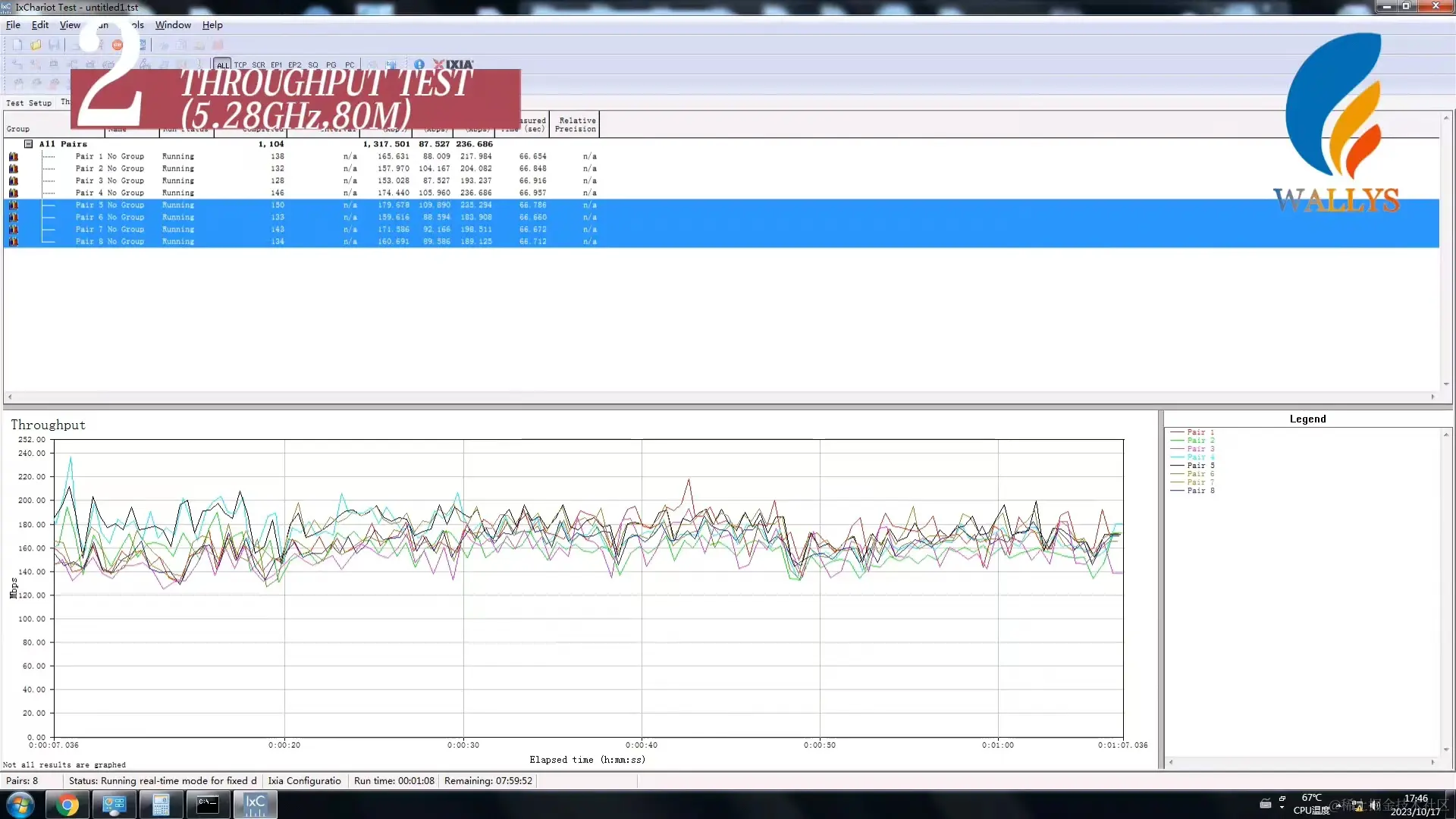Select the Pair 3 row
This screenshot has height=819, width=1456.
point(110,181)
